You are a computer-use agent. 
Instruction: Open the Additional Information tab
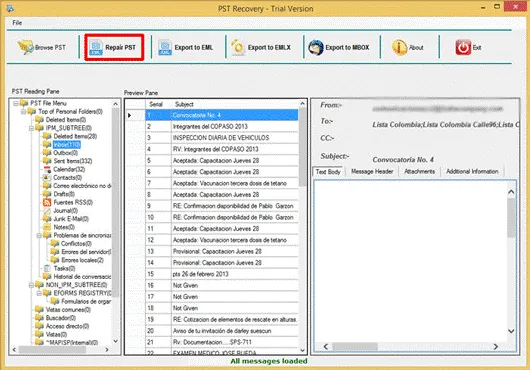(472, 172)
